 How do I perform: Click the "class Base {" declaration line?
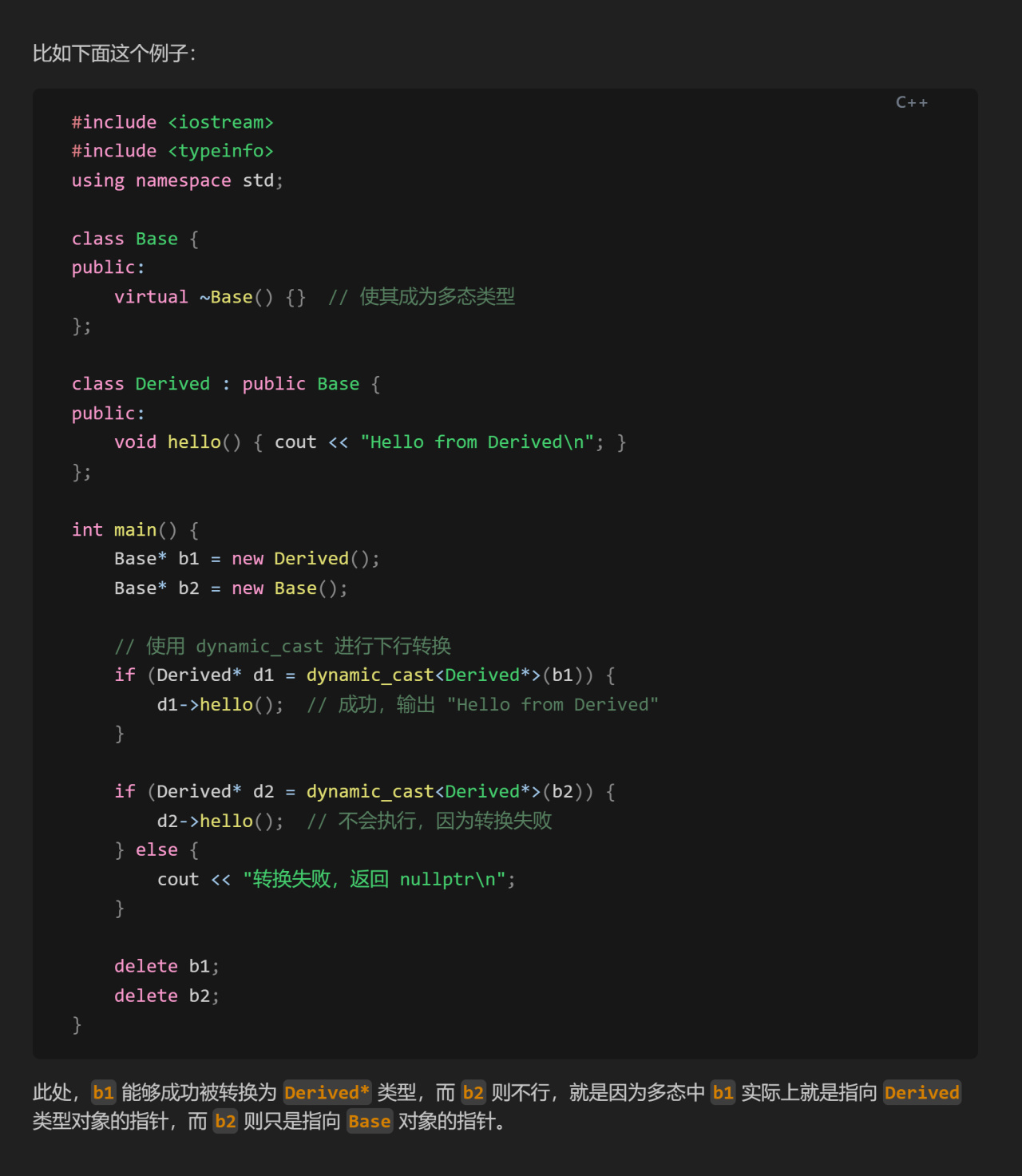[135, 239]
